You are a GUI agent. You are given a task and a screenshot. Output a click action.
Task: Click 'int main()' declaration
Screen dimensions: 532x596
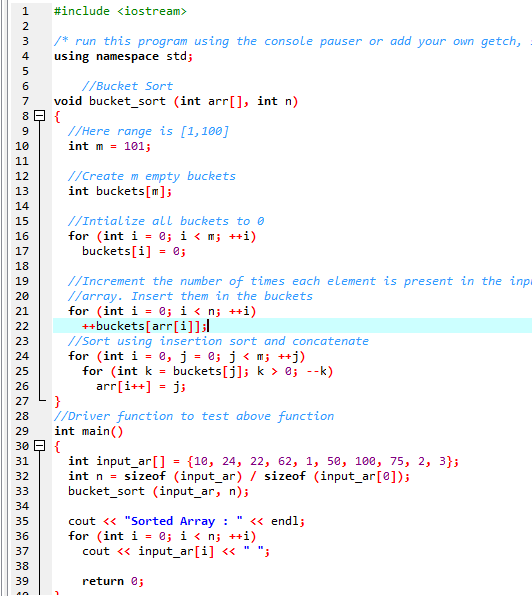89,431
